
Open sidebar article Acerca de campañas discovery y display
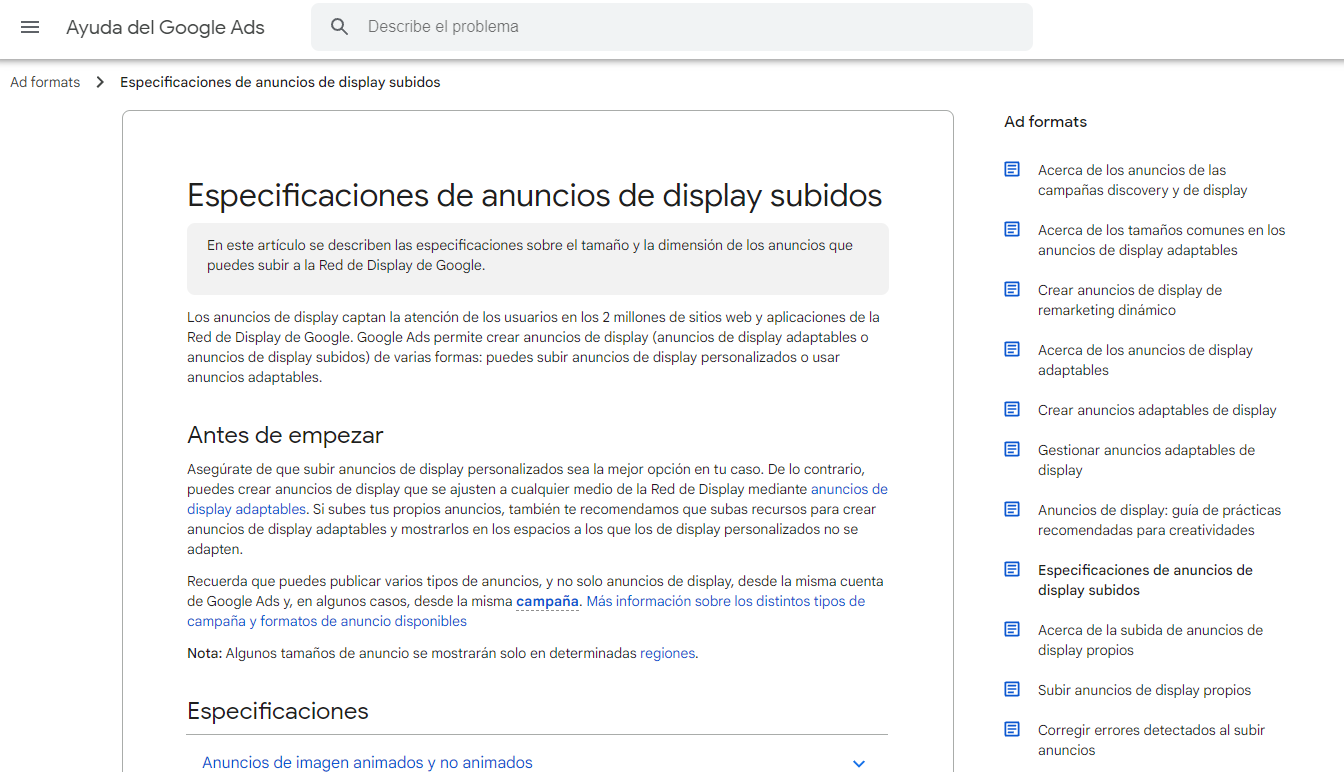[x=1142, y=180]
